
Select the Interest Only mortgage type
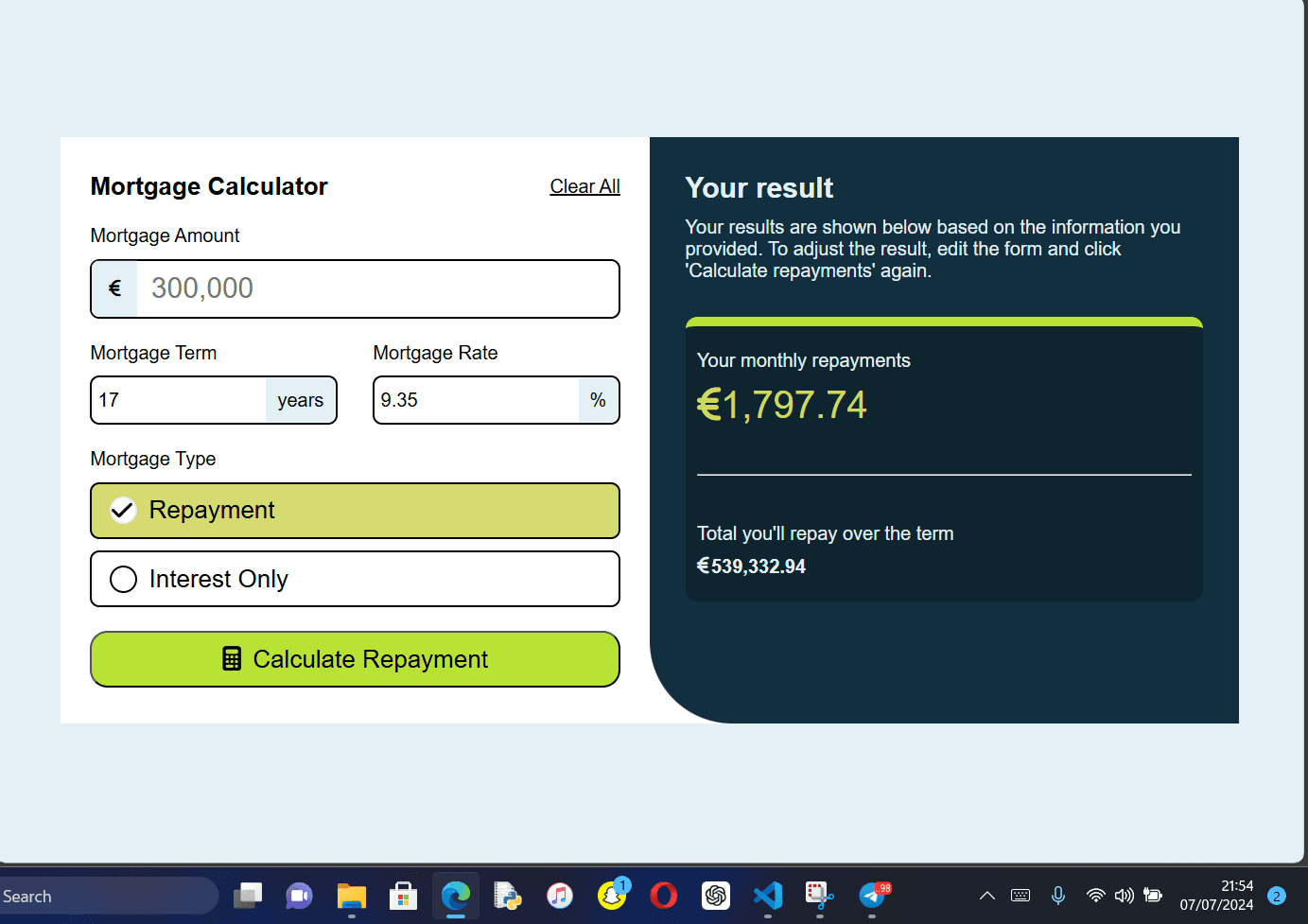(123, 578)
